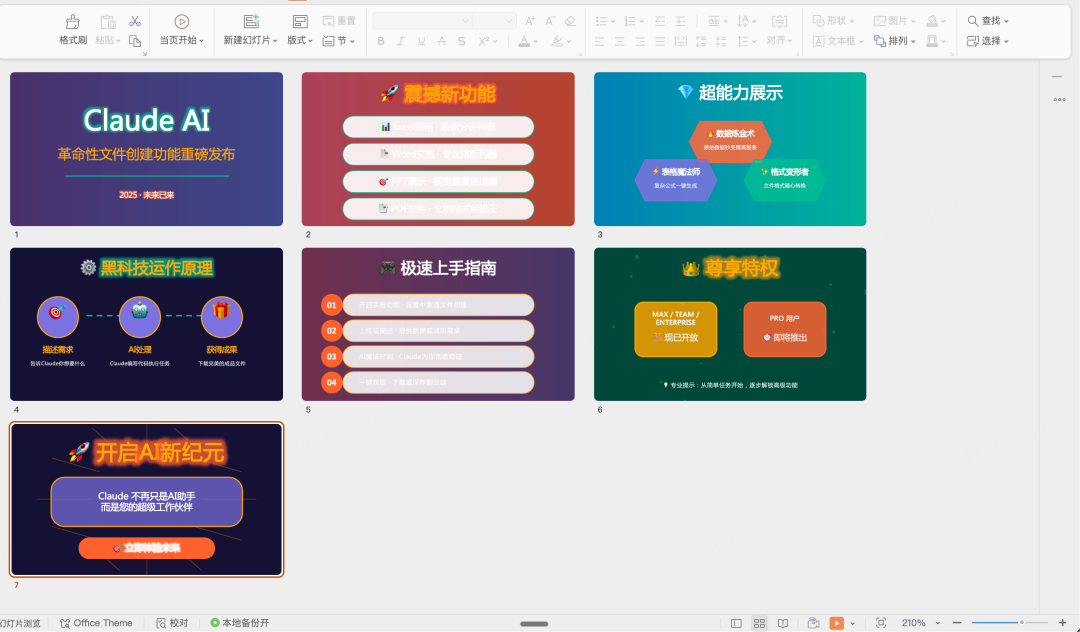Open the font name combo box
This screenshot has height=632, width=1080.
pyautogui.click(x=422, y=21)
